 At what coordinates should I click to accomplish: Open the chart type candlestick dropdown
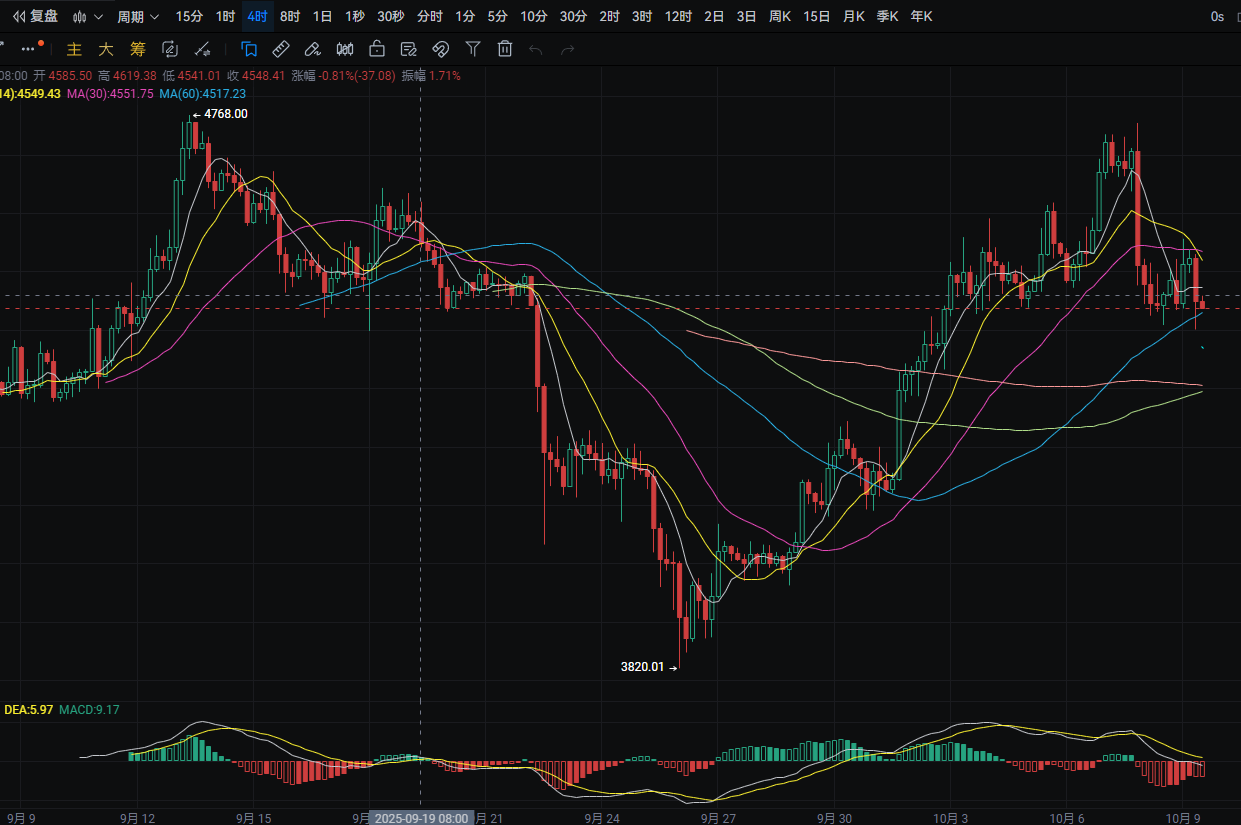(x=88, y=16)
